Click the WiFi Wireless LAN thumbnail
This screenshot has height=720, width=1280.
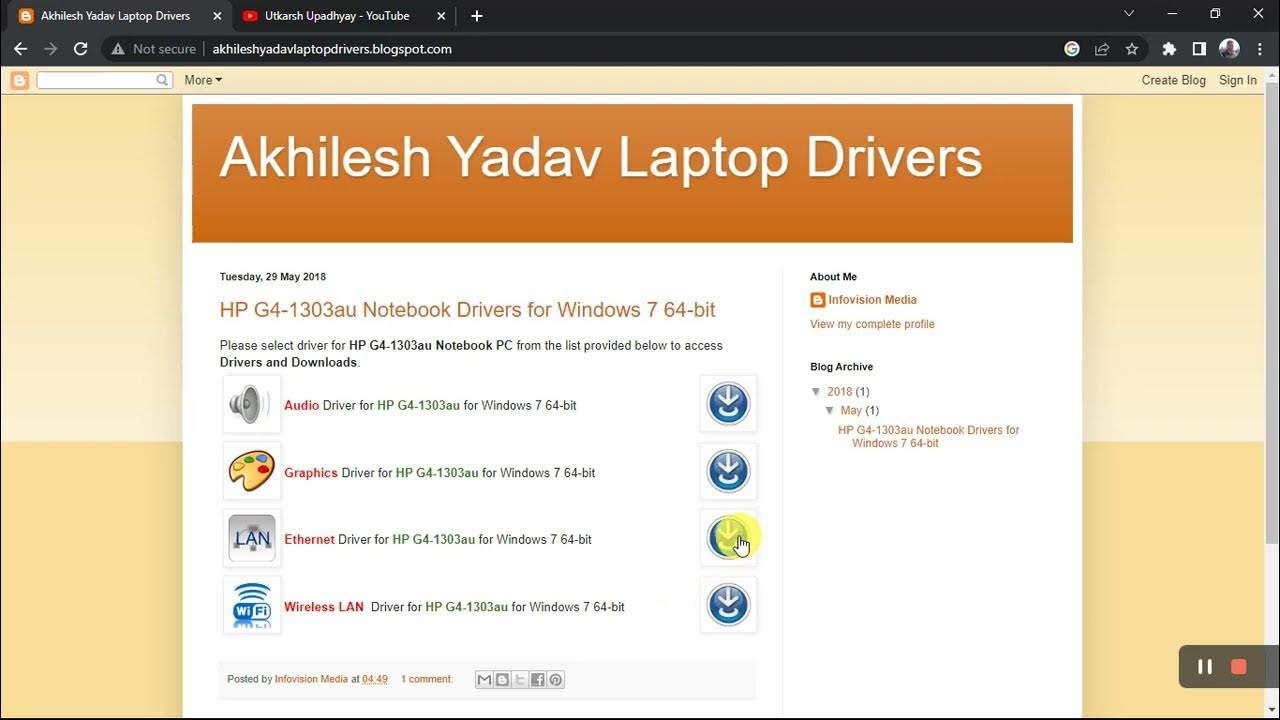(252, 605)
